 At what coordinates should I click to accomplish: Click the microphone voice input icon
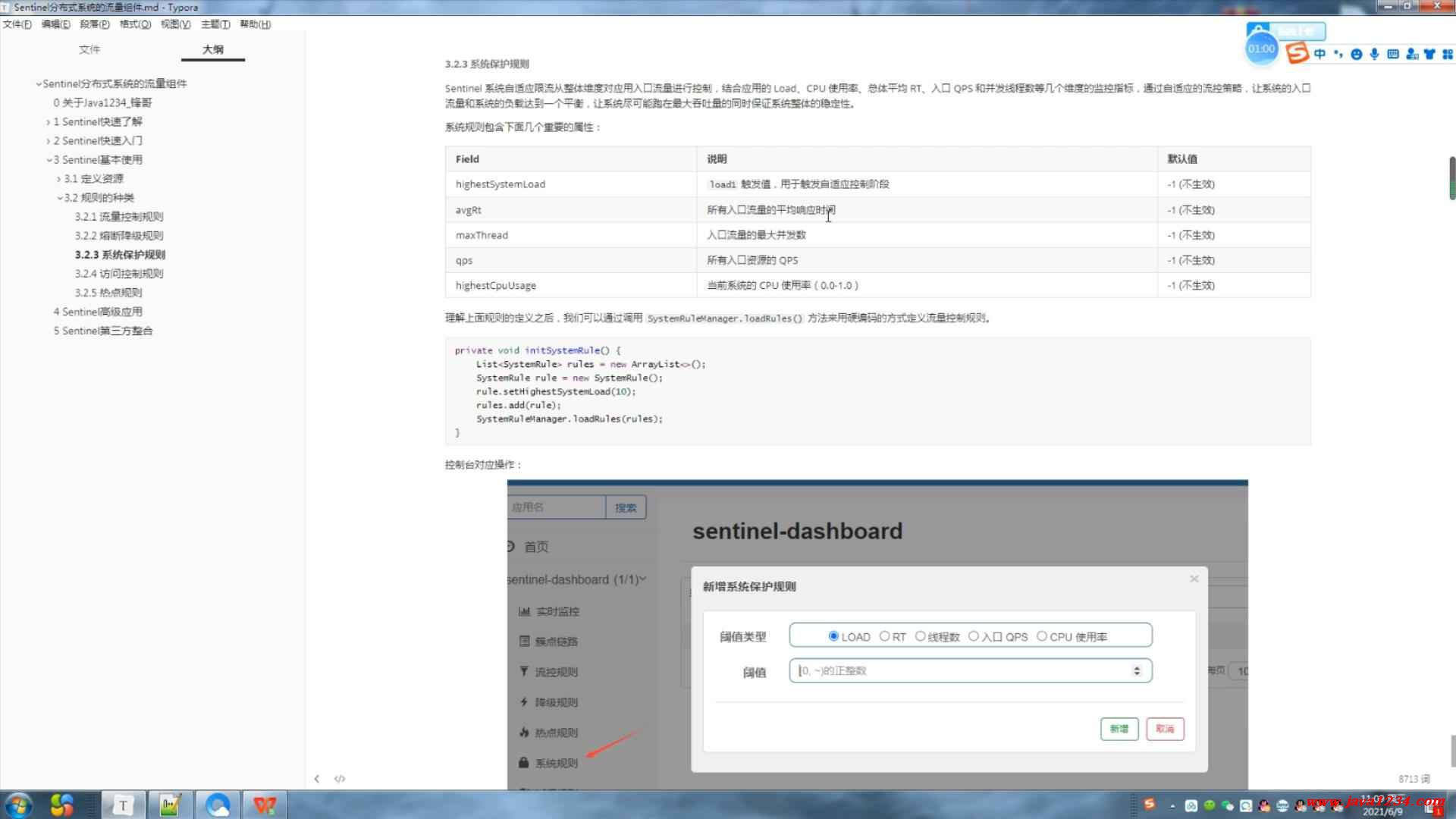[x=1374, y=54]
